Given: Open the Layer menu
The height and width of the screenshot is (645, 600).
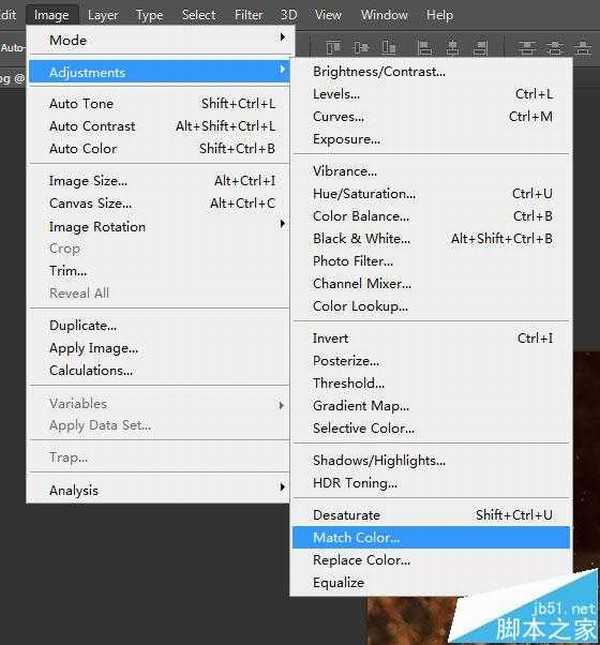Looking at the screenshot, I should (102, 15).
